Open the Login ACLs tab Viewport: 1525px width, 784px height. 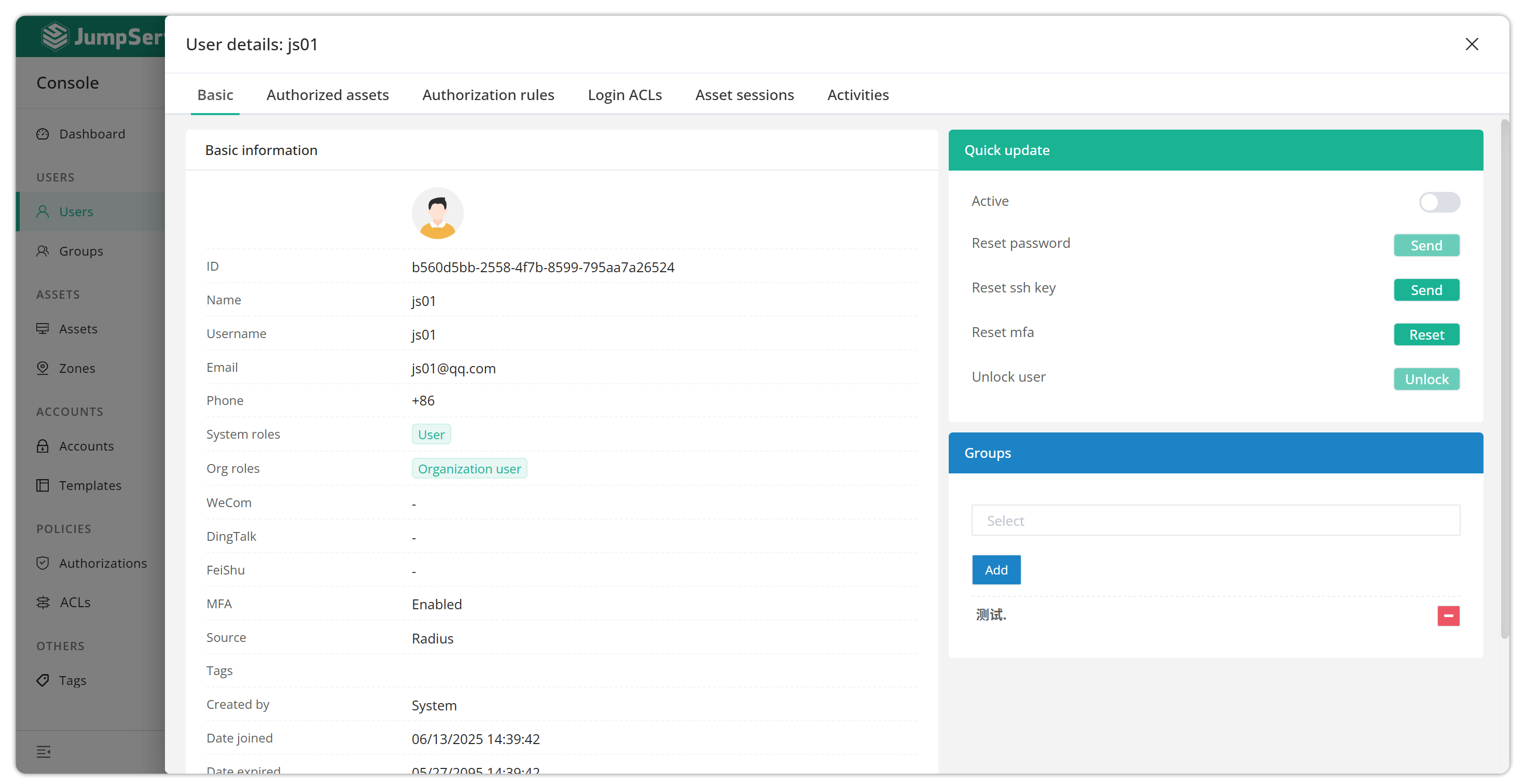point(625,95)
